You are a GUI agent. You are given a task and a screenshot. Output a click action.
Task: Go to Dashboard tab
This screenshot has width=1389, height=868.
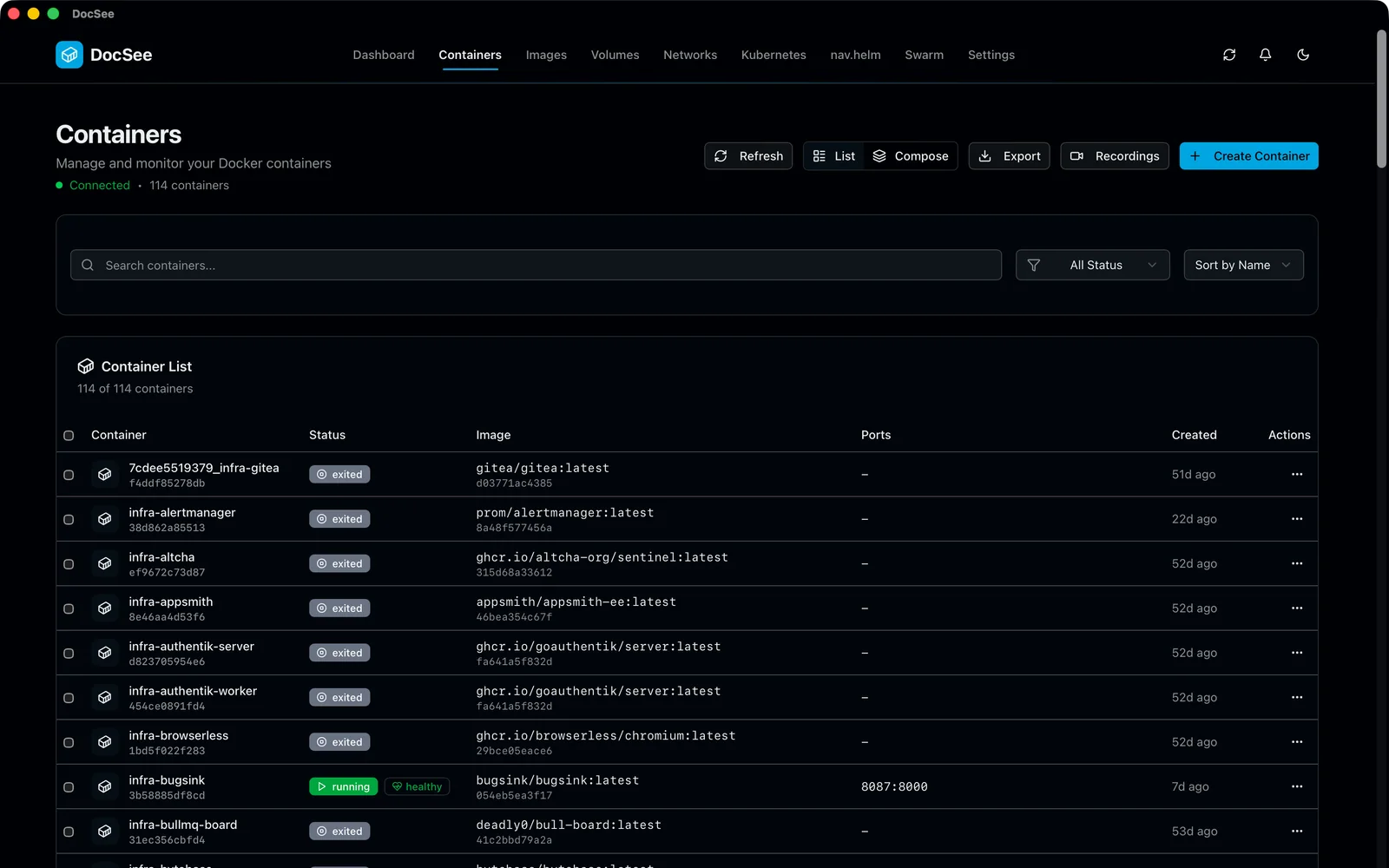point(384,55)
